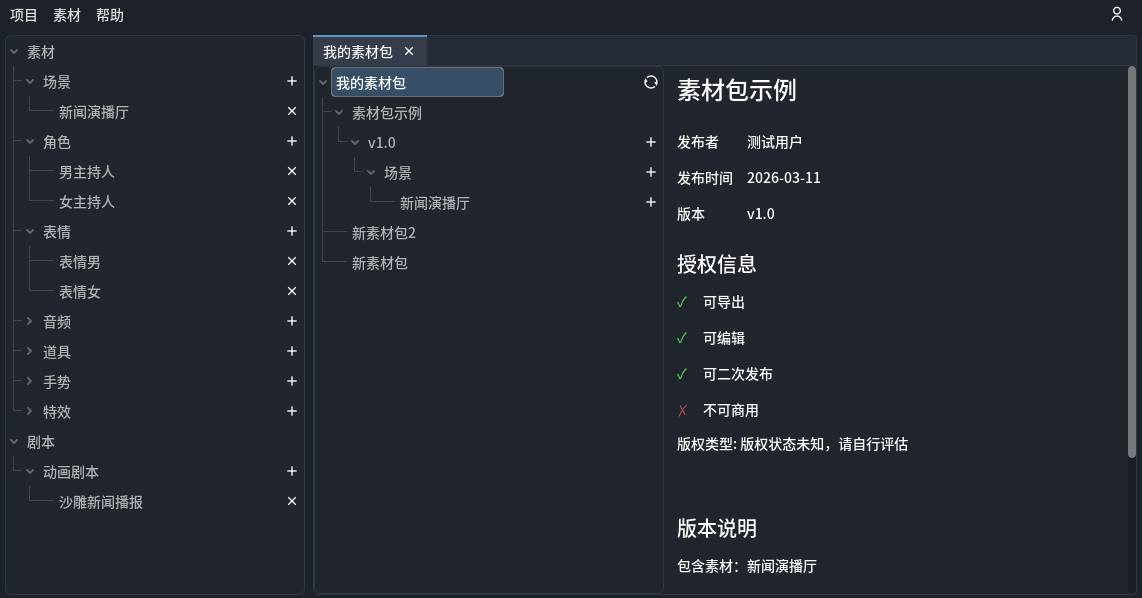Screen dimensions: 1142x598
Task: Click the add icon next to 场景
Action: [292, 82]
